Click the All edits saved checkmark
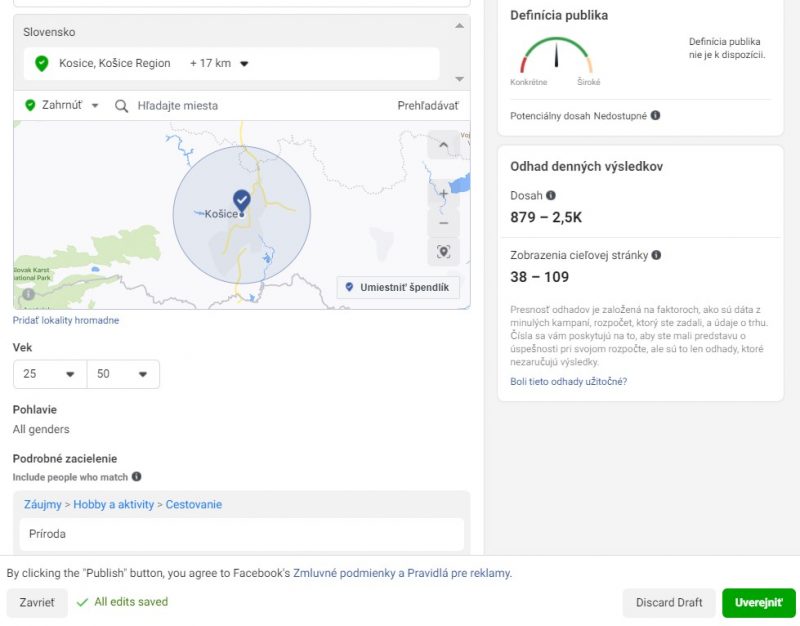Image resolution: width=800 pixels, height=626 pixels. point(82,603)
